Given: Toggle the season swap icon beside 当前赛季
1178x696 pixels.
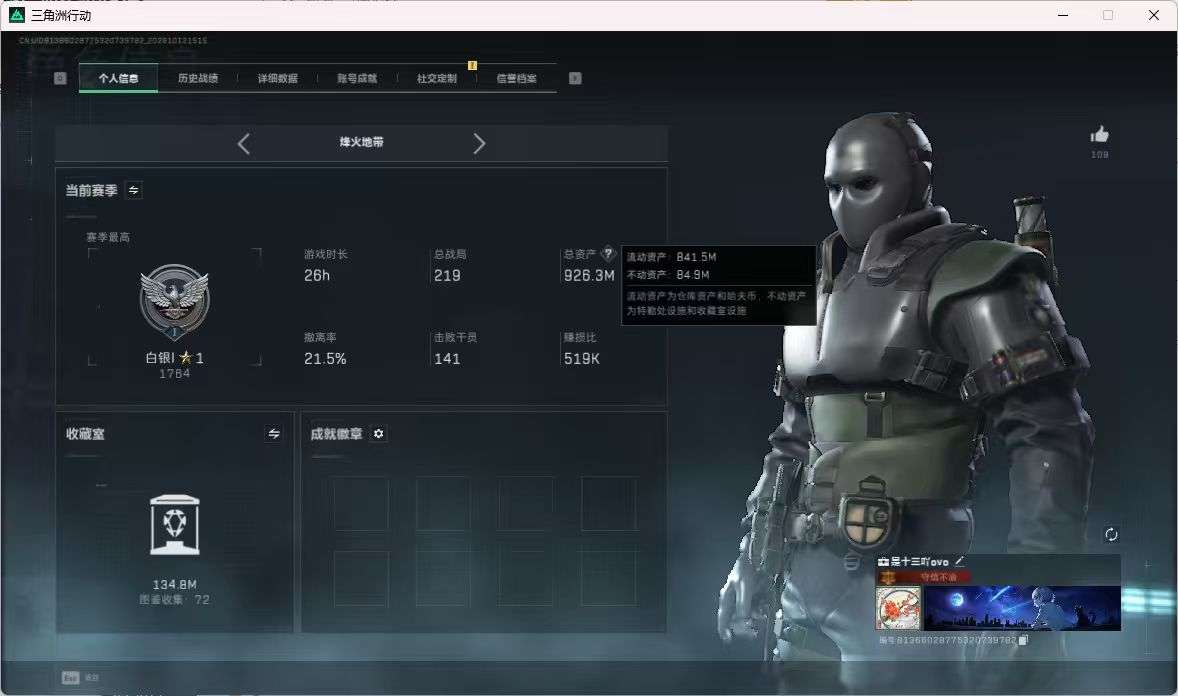Looking at the screenshot, I should click(x=134, y=190).
